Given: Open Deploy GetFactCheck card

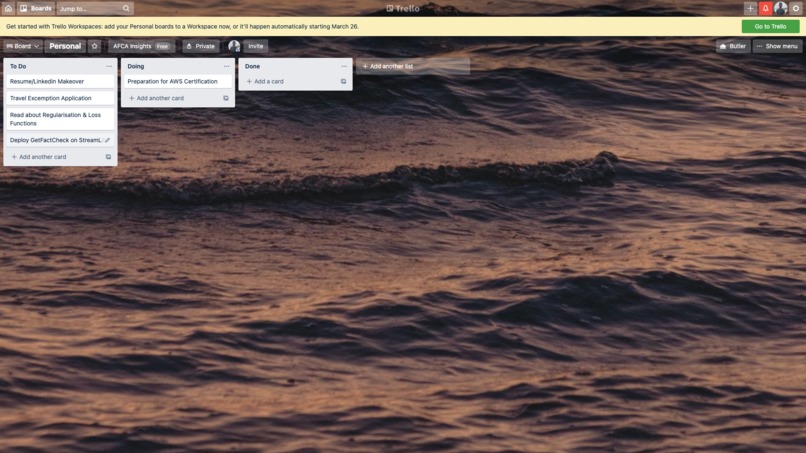Looking at the screenshot, I should coord(55,140).
